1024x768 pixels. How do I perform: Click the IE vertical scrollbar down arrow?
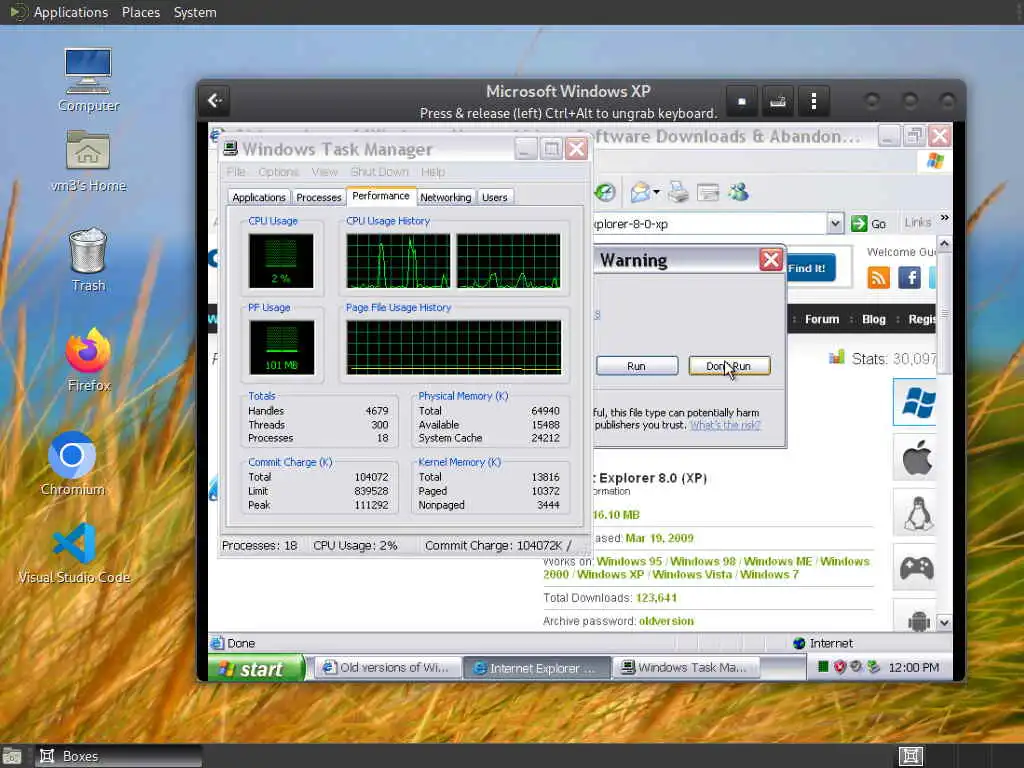coord(944,622)
